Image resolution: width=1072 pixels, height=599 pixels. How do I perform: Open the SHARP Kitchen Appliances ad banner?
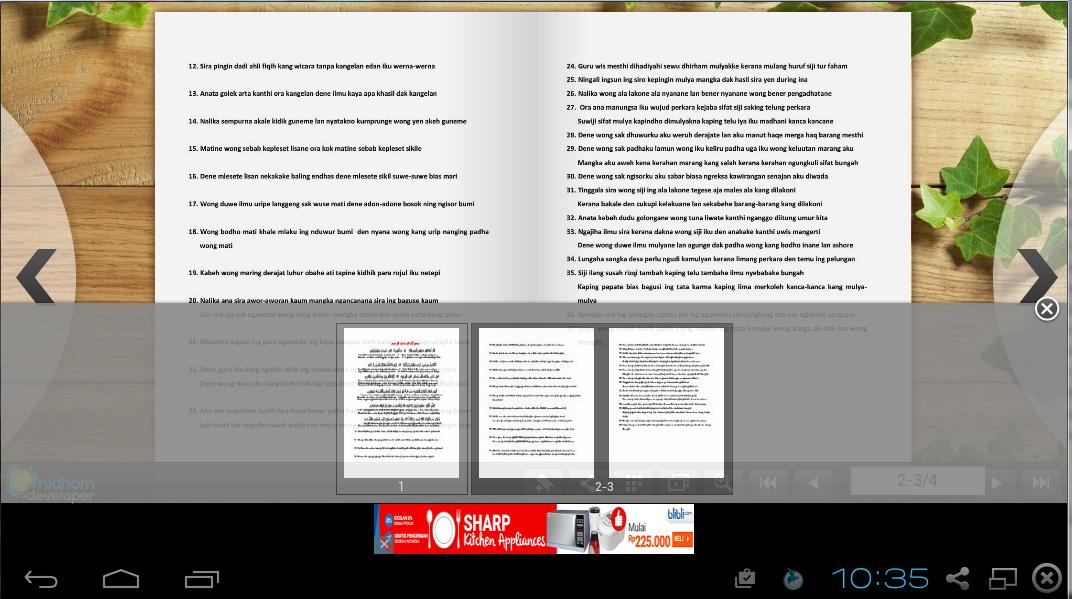coord(520,529)
